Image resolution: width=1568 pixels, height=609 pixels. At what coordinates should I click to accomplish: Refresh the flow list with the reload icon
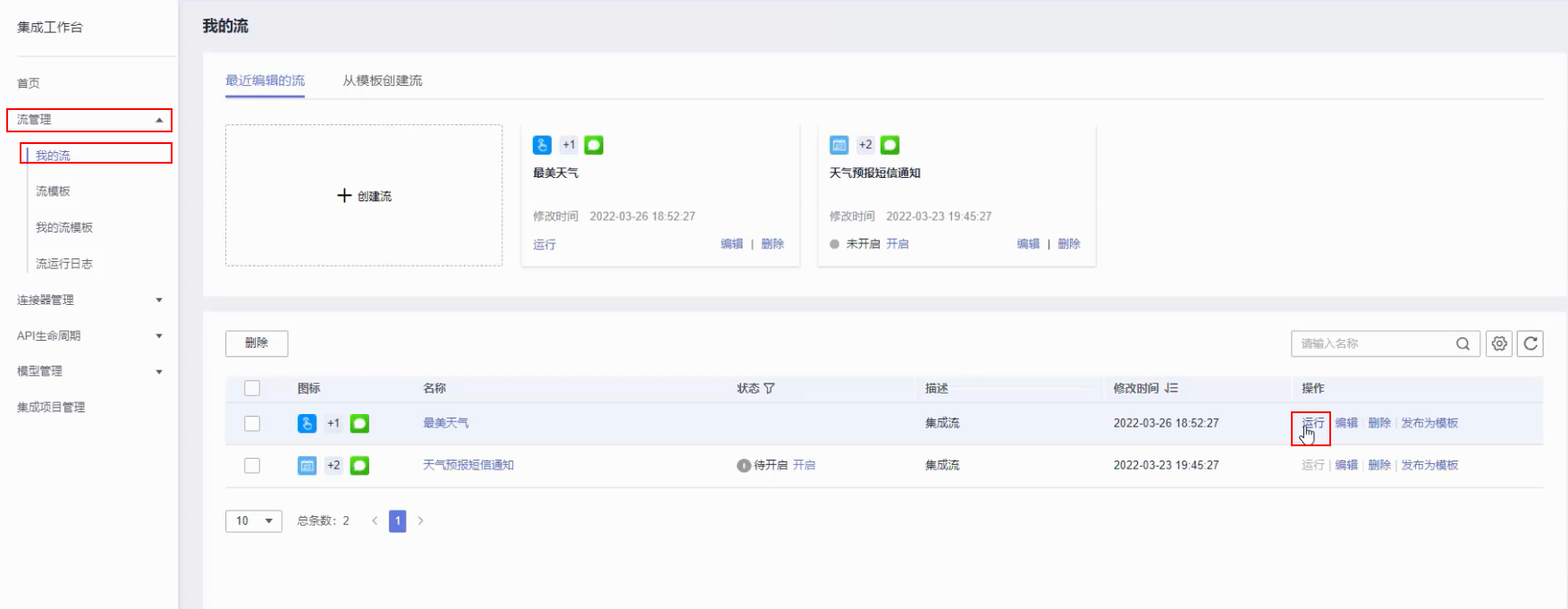pyautogui.click(x=1530, y=343)
